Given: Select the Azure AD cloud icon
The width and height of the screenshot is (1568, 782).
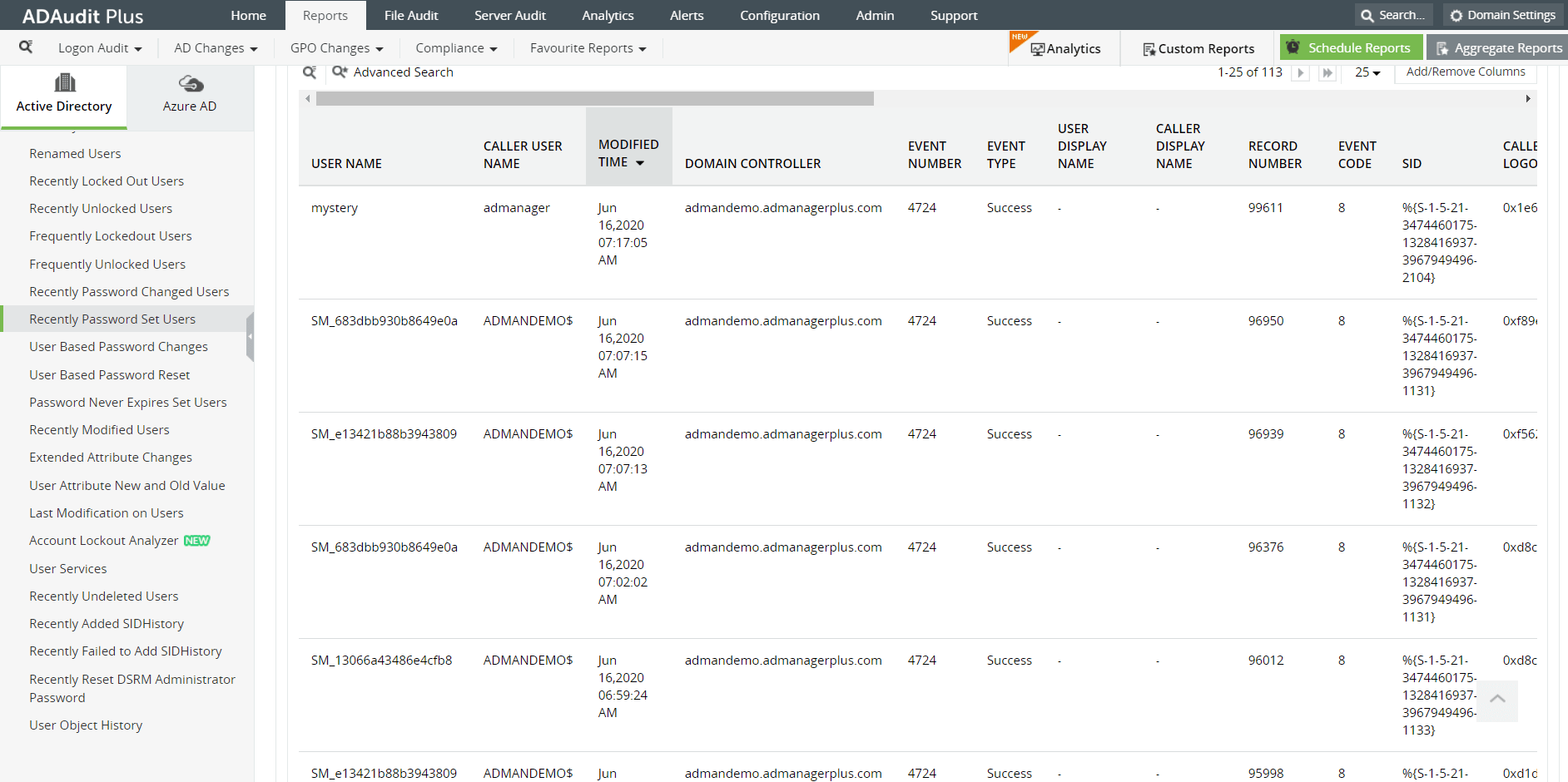Looking at the screenshot, I should [191, 83].
